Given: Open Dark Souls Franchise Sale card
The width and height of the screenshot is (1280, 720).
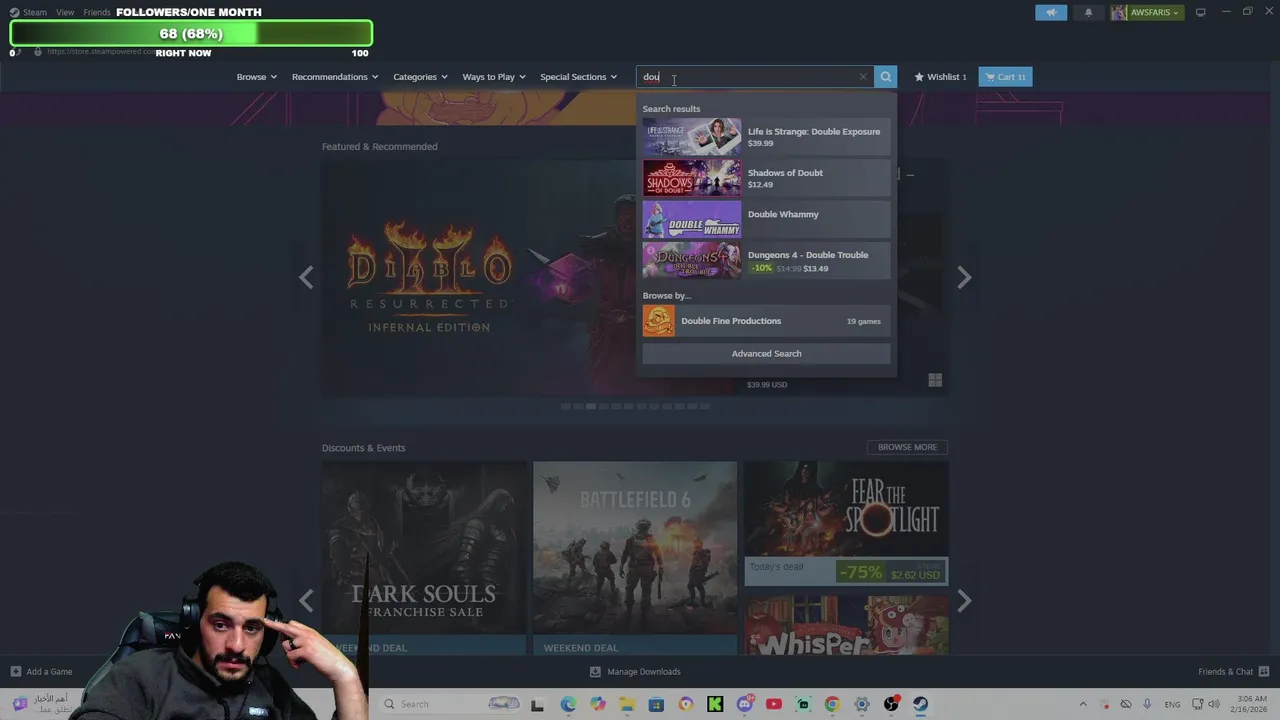Looking at the screenshot, I should [424, 558].
